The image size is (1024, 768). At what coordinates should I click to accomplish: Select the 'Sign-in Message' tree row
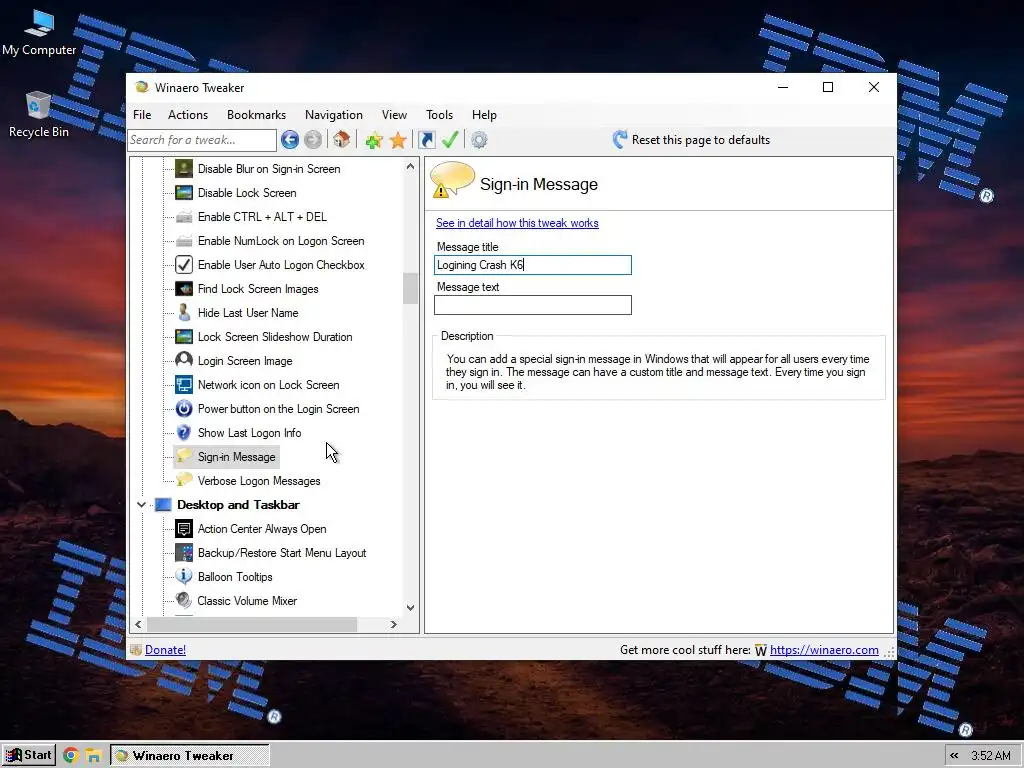(226, 457)
